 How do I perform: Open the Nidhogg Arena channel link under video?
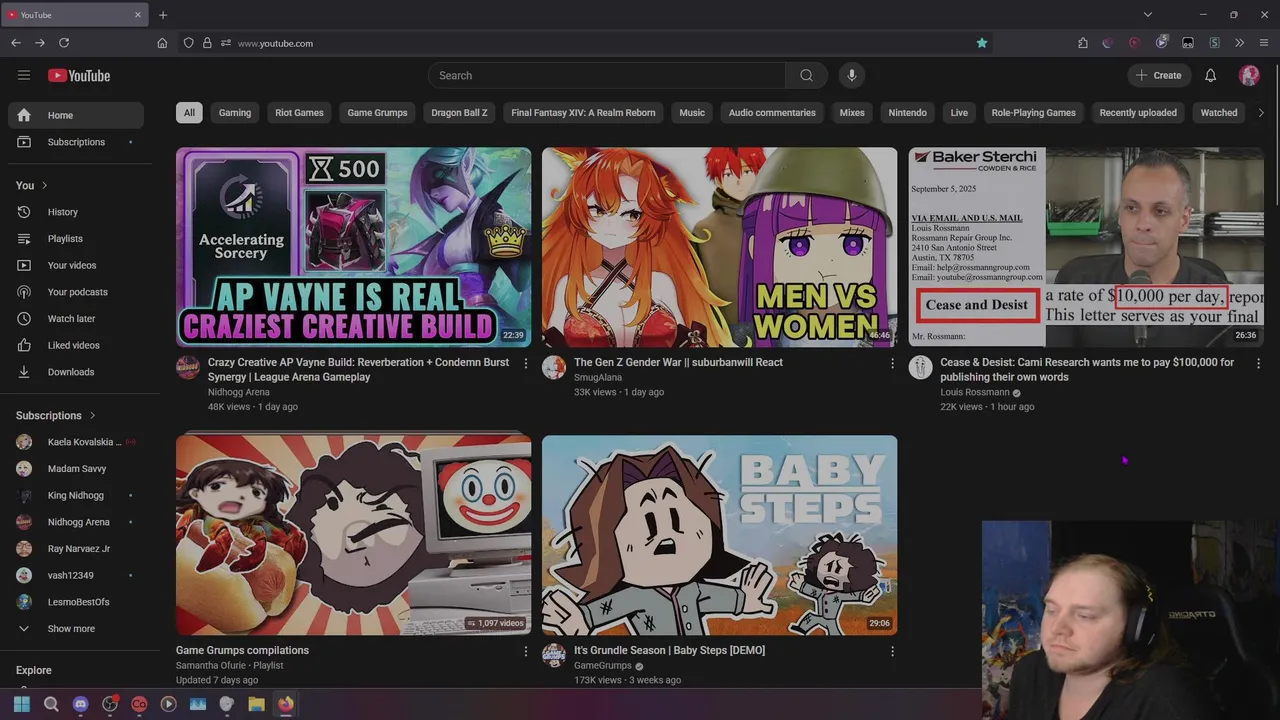pyautogui.click(x=238, y=392)
